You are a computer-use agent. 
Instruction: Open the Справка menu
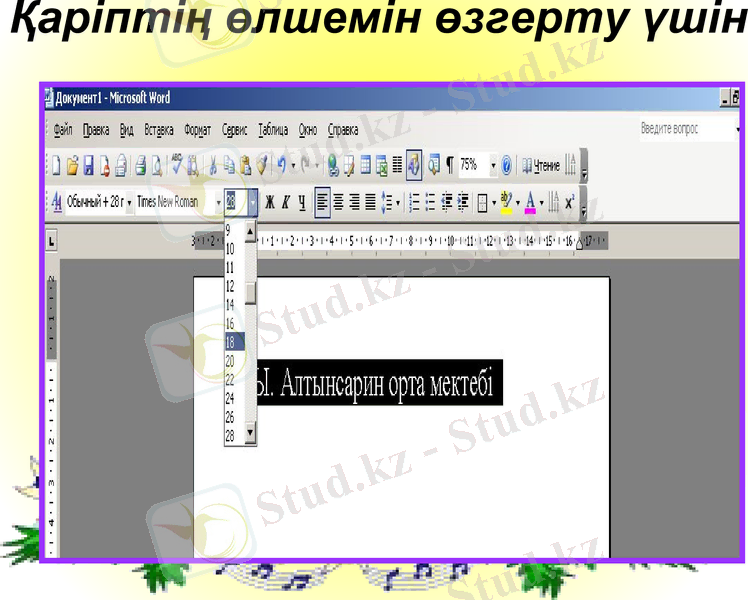coord(343,129)
